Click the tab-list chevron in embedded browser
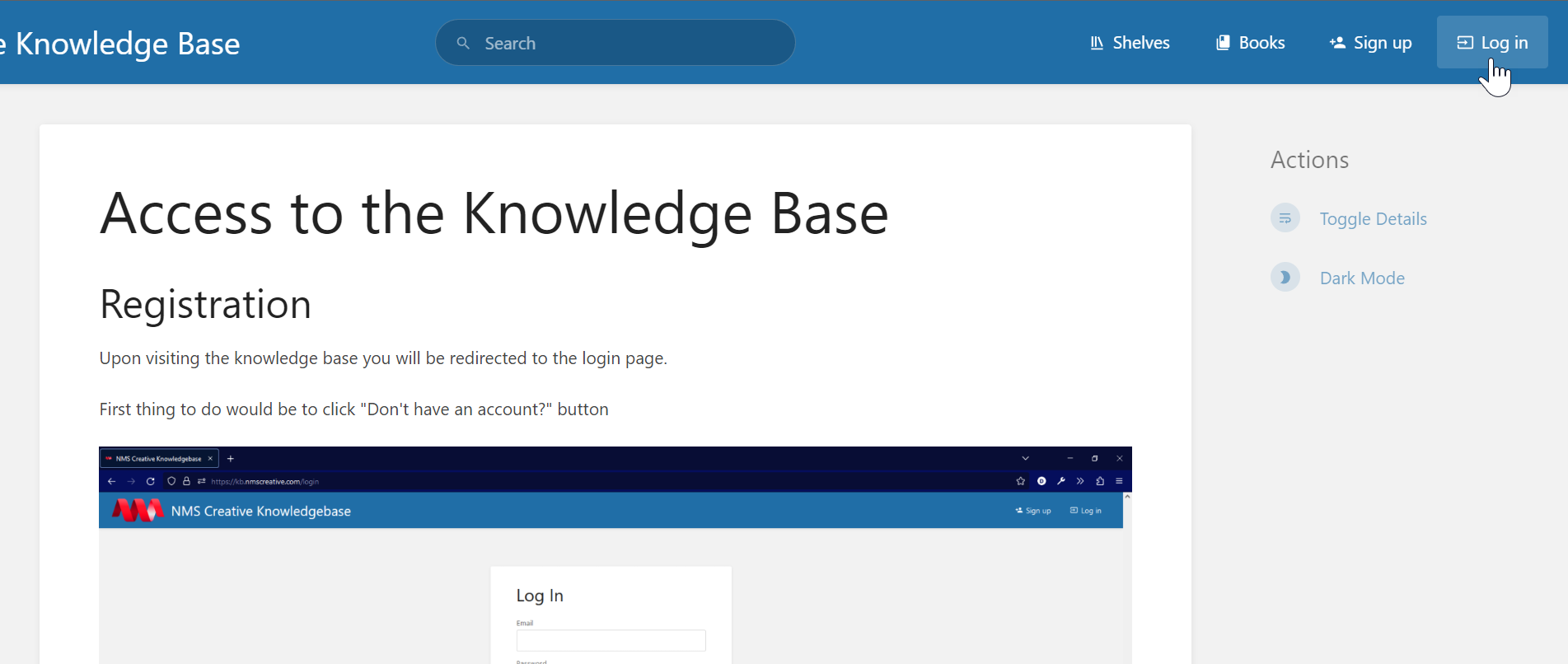This screenshot has height=664, width=1568. tap(1026, 458)
